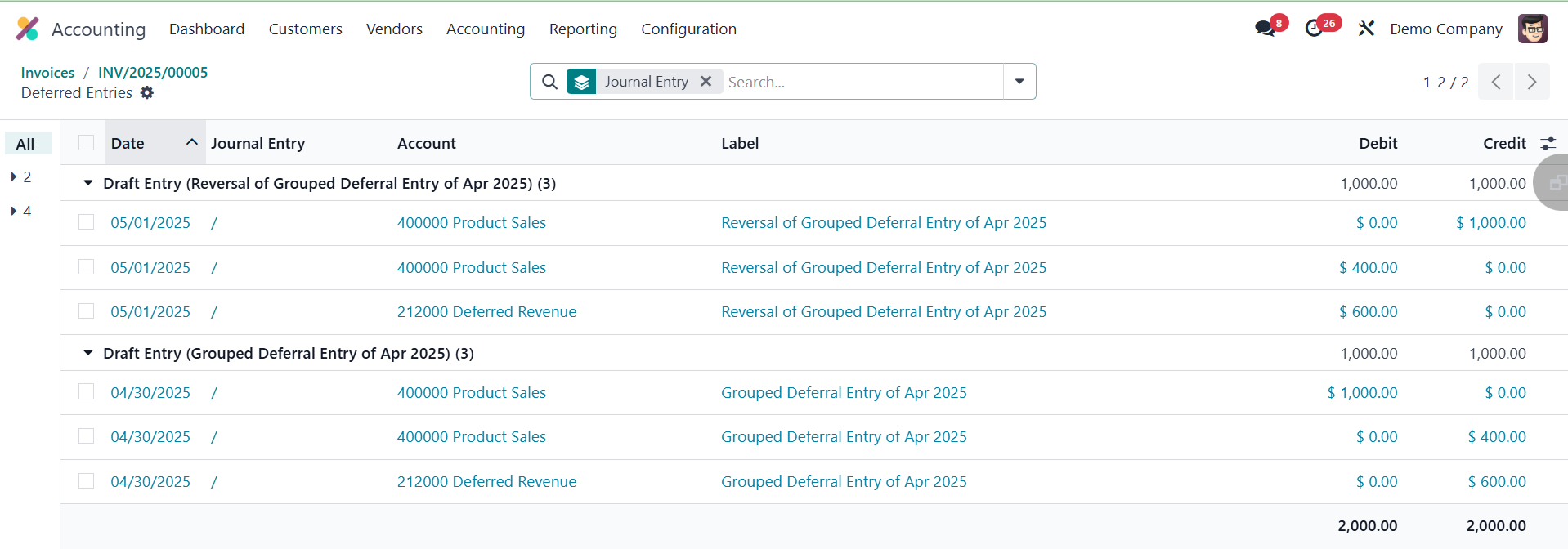Toggle the select-all header checkbox
Screen dimensions: 1568x549
(x=87, y=143)
